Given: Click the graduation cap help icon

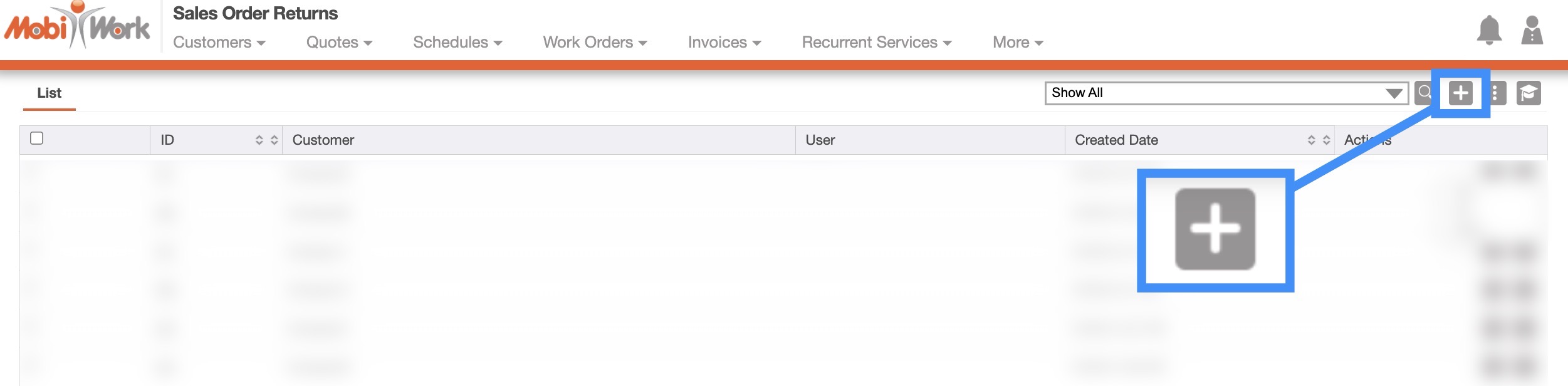Looking at the screenshot, I should coord(1529,93).
